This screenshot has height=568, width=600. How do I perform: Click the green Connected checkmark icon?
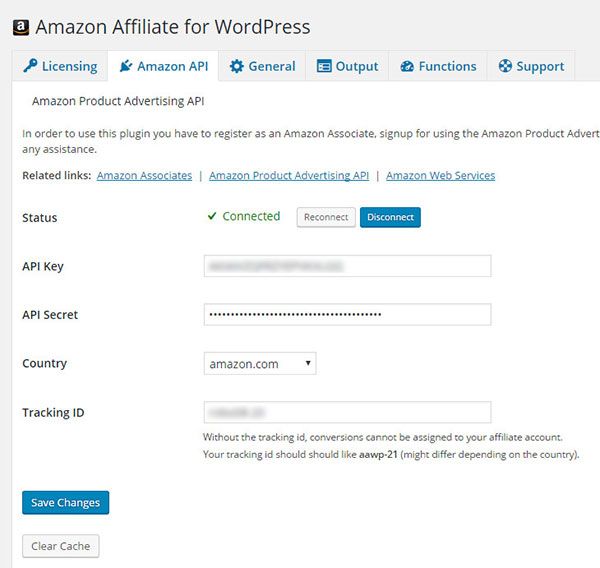[212, 216]
